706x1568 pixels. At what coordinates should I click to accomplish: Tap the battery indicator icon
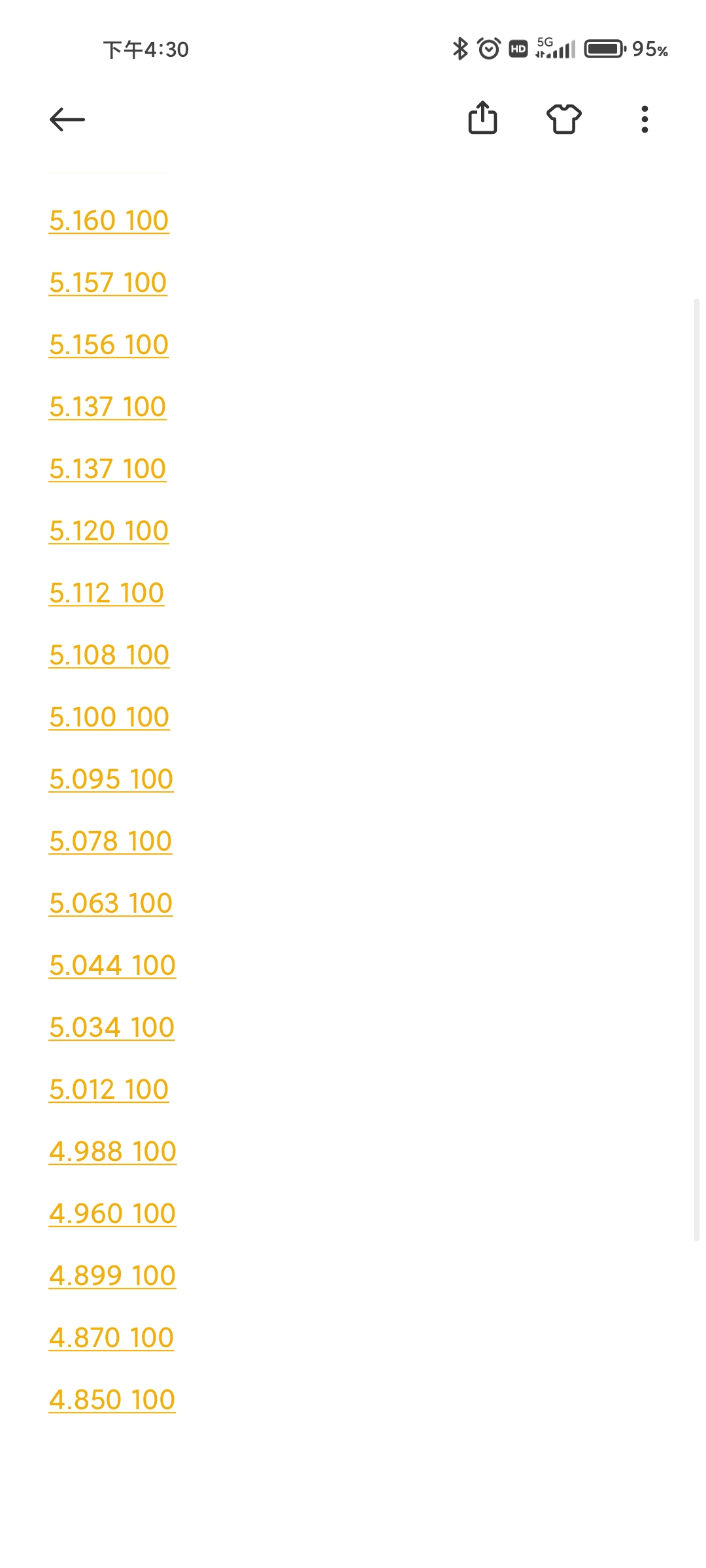[605, 49]
